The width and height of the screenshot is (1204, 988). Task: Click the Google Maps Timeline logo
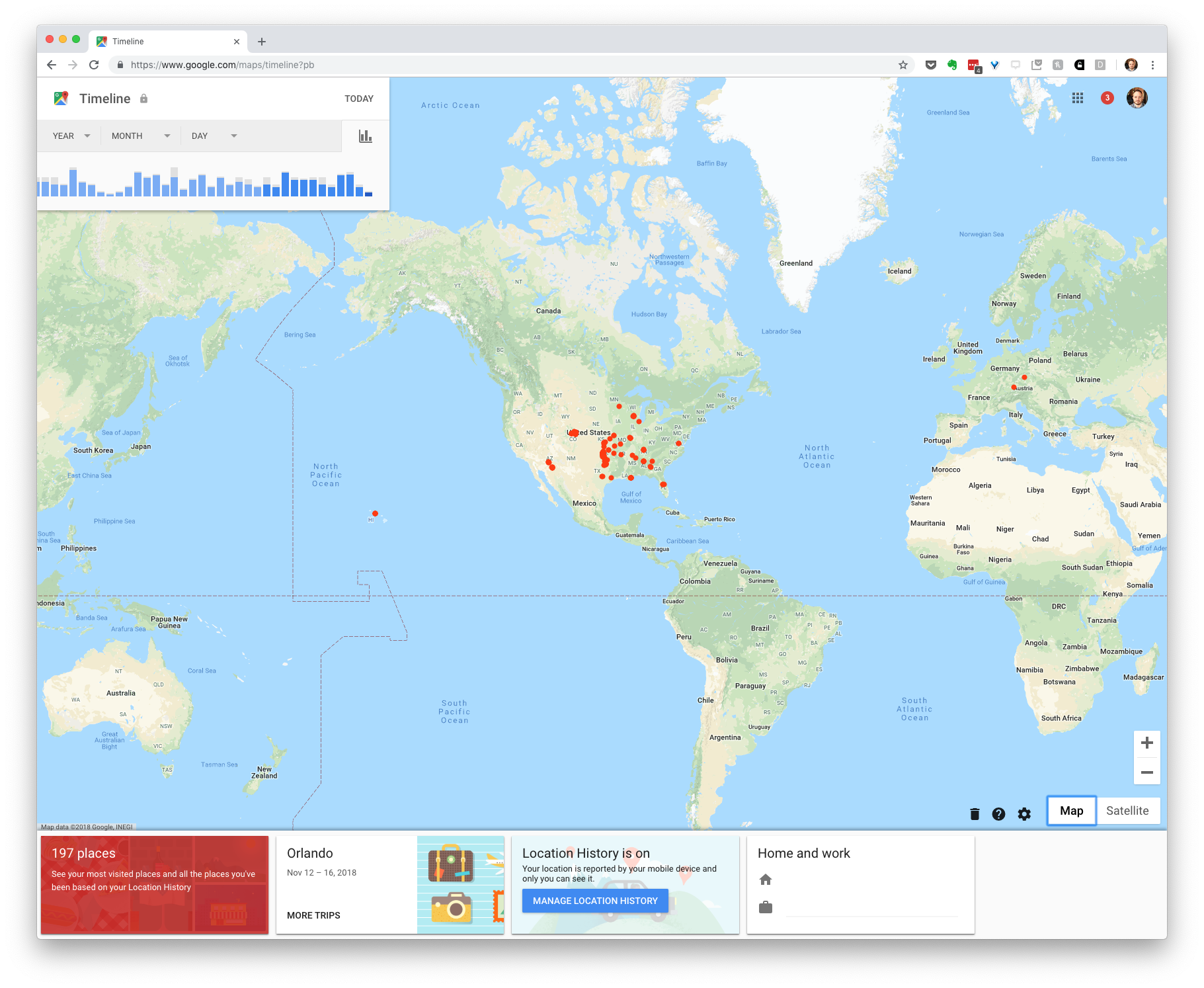(x=61, y=99)
